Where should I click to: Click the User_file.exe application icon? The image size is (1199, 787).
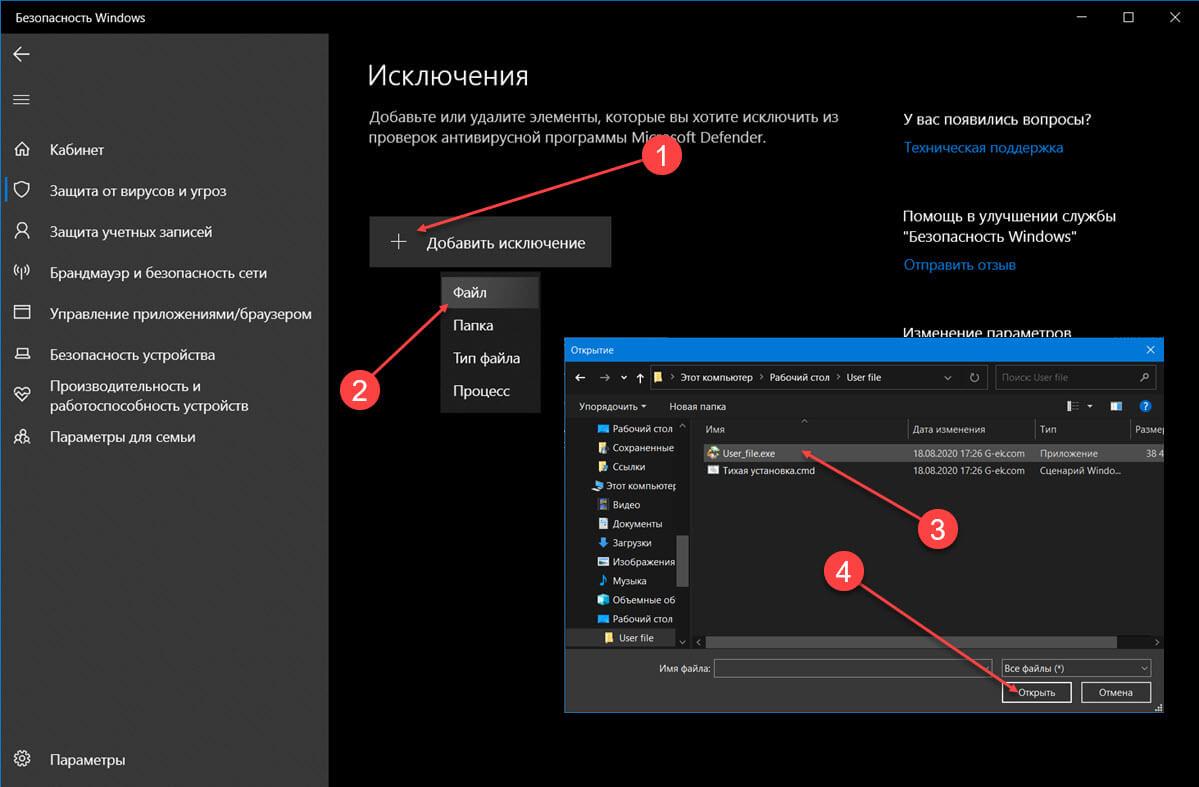tap(713, 453)
